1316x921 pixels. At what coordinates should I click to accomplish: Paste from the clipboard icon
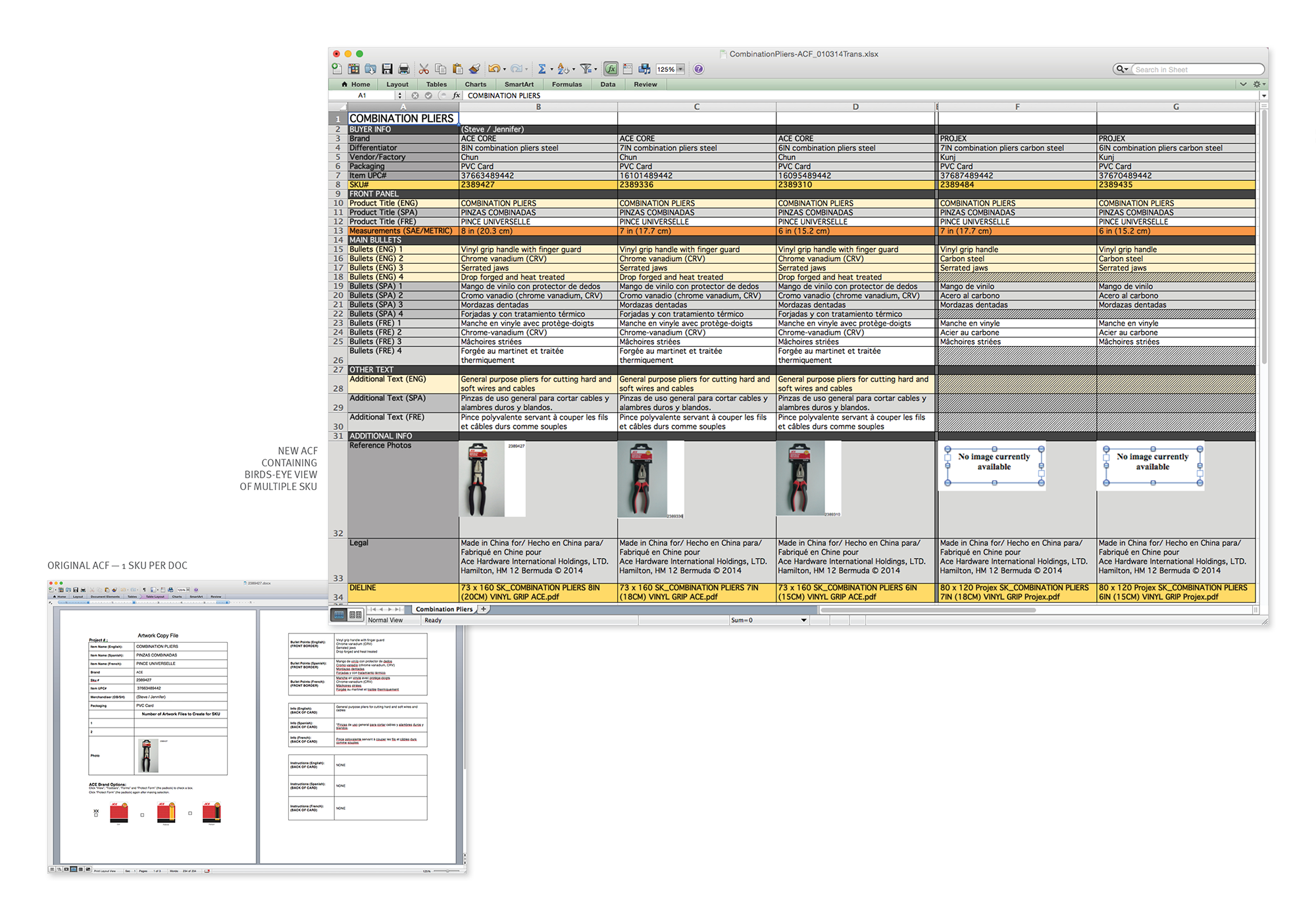tap(457, 68)
